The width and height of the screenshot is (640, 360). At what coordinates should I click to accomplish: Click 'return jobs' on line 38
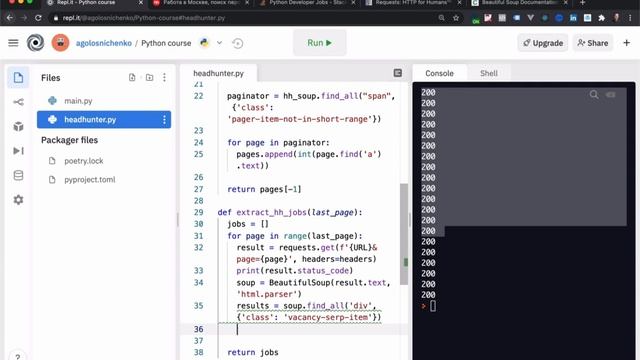253,352
